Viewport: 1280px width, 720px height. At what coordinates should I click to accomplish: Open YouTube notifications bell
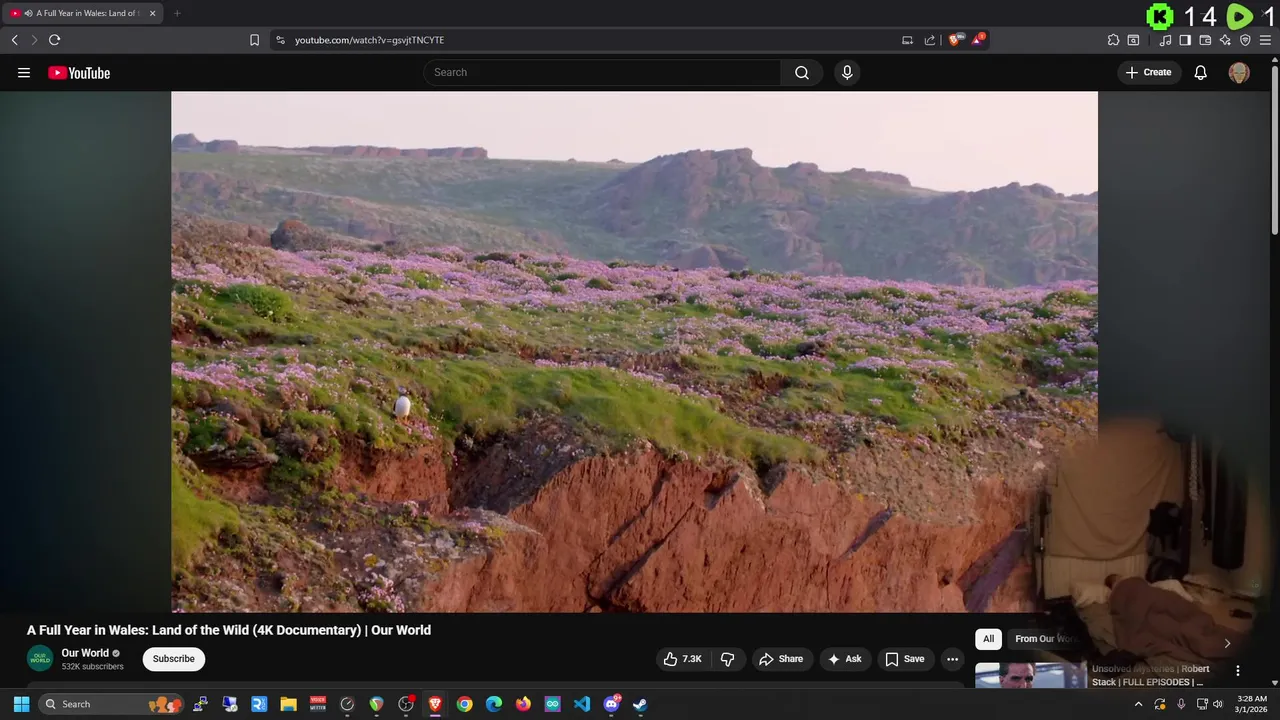point(1201,72)
